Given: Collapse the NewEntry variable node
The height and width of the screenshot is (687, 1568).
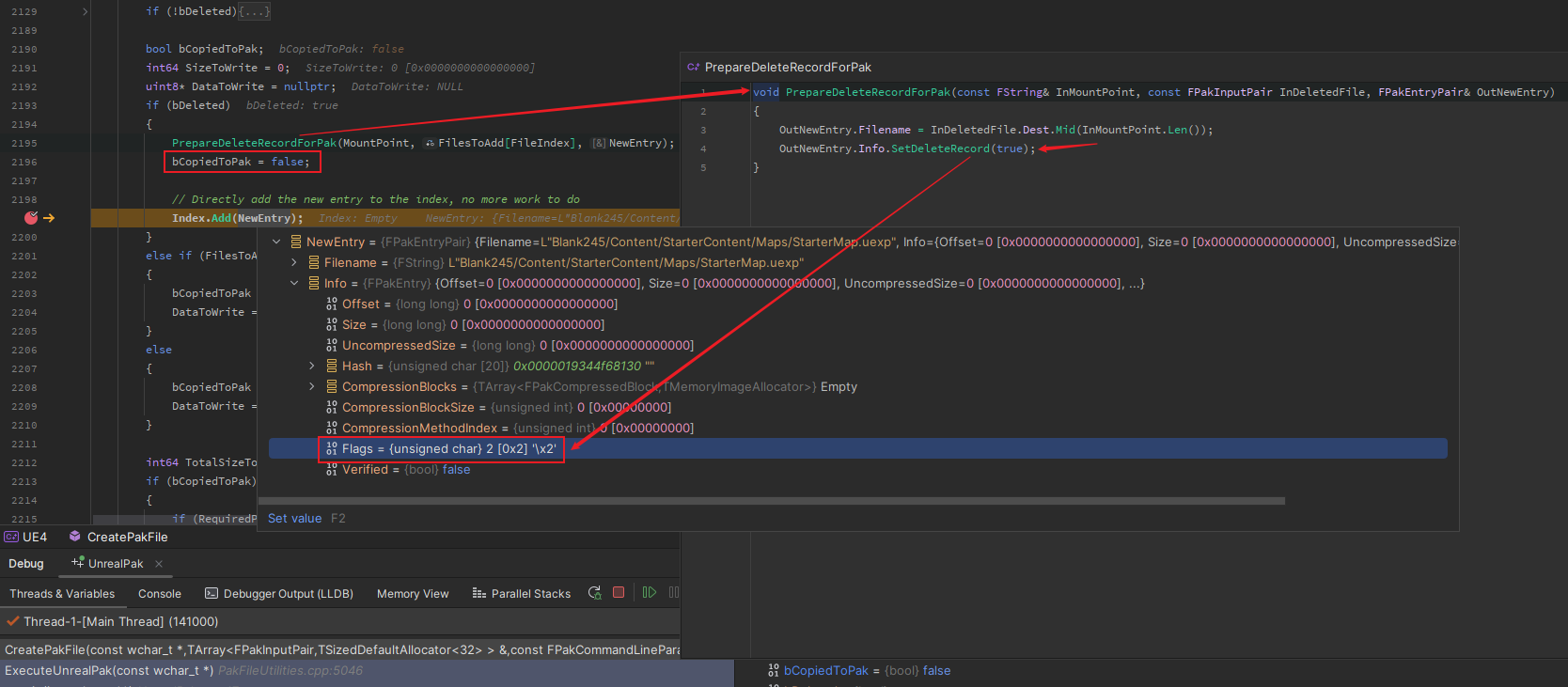Looking at the screenshot, I should tap(276, 242).
